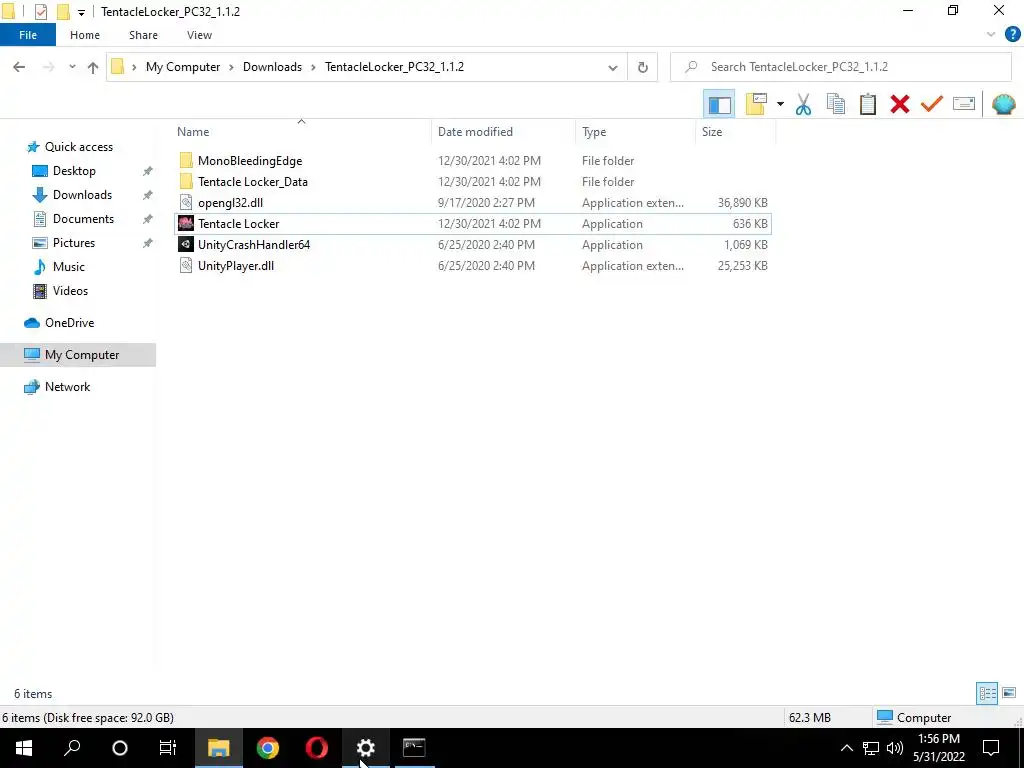Open dropdown arrow beside new folder icon
Viewport: 1024px width, 768px height.
click(x=780, y=104)
